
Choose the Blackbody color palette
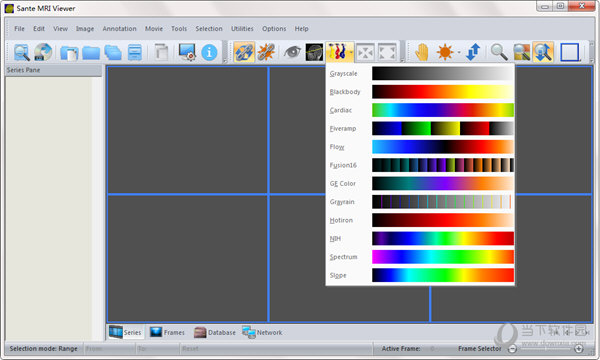420,92
